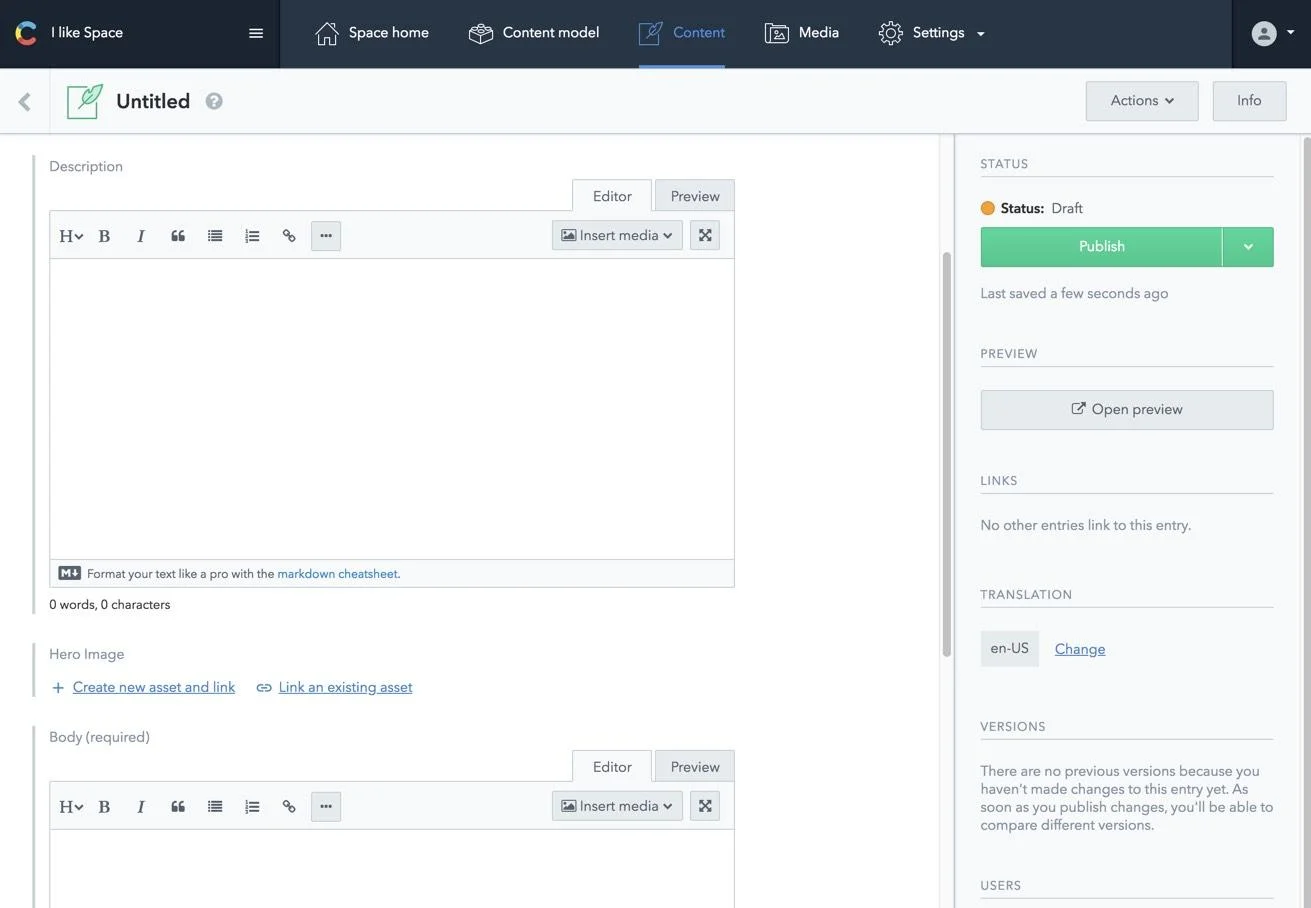Click the green Publish button
The image size is (1311, 908).
(1101, 247)
